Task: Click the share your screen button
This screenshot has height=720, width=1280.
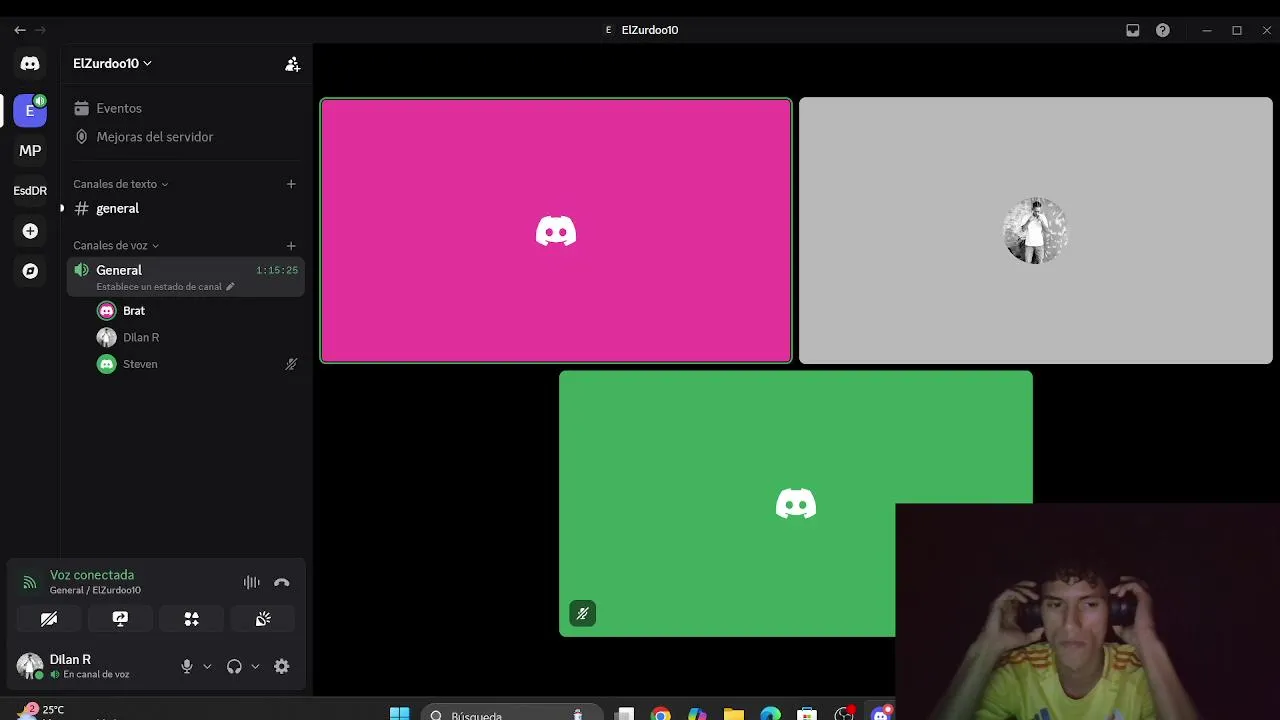Action: tap(120, 619)
